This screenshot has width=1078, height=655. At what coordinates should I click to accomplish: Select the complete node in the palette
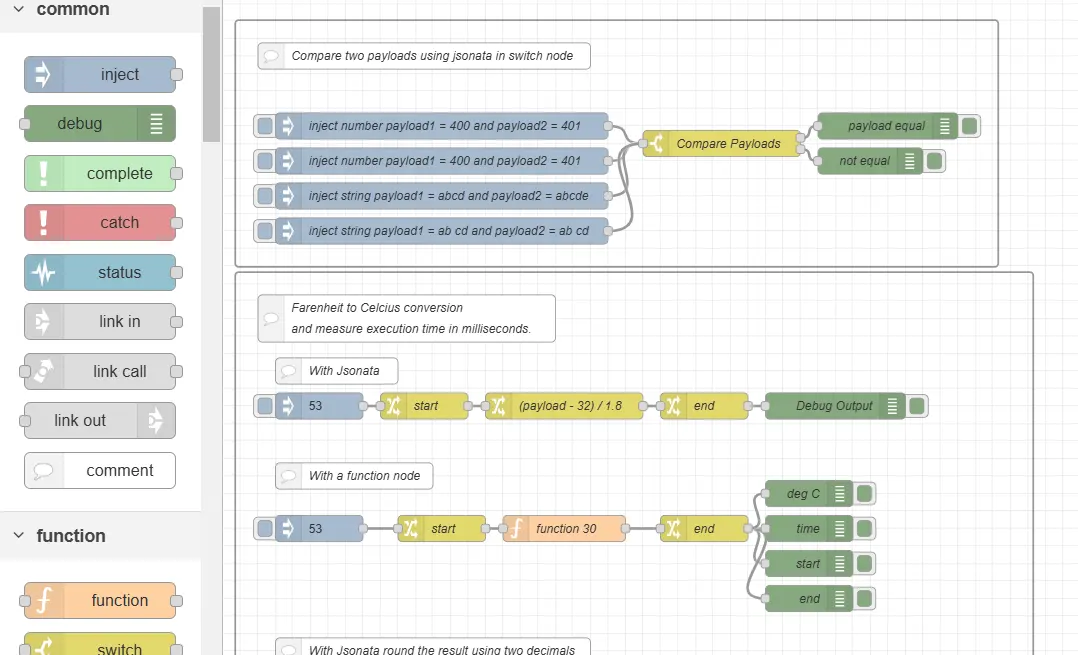click(100, 174)
